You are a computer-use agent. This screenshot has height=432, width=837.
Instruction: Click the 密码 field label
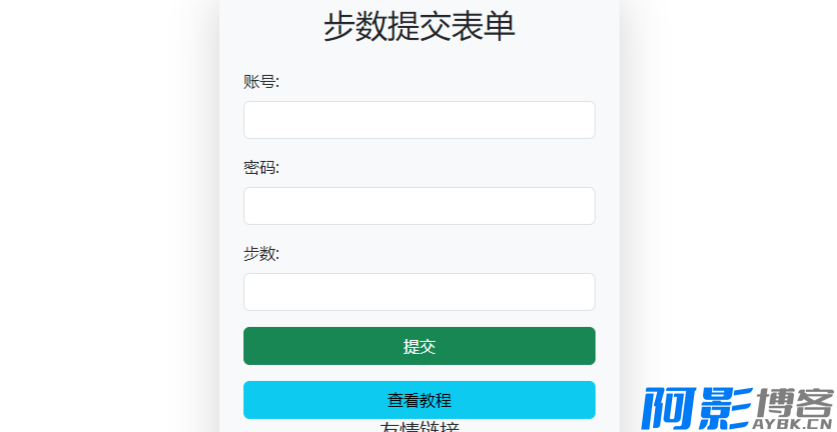[x=262, y=168]
